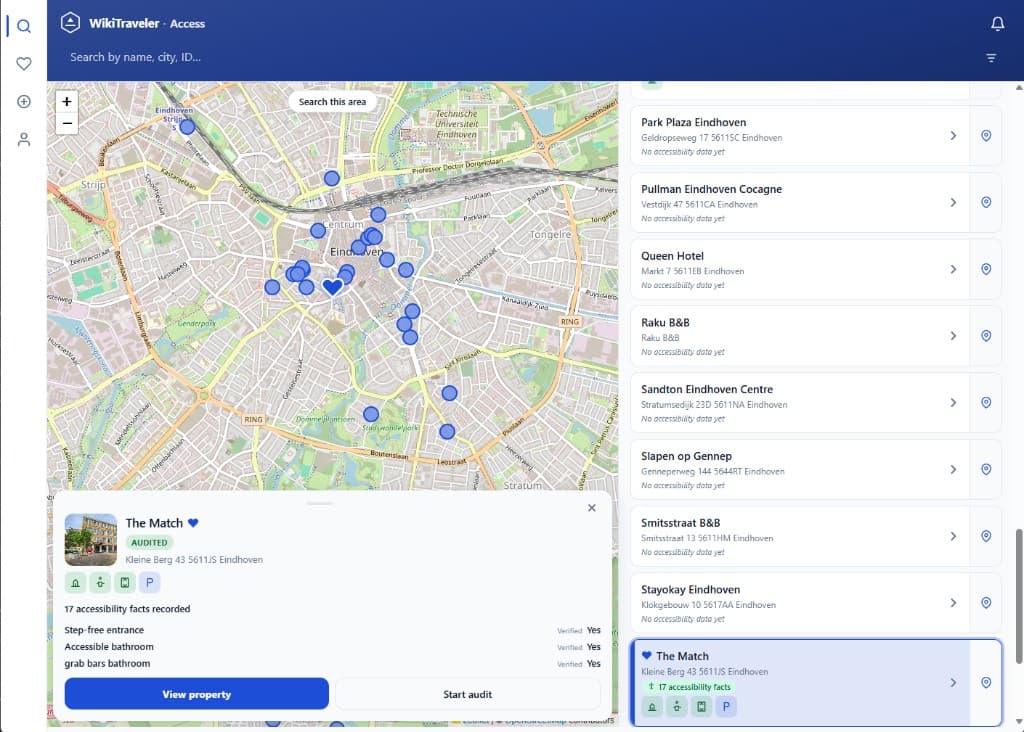Click the parking P icon in The Match list row
This screenshot has width=1024, height=732.
coord(726,707)
